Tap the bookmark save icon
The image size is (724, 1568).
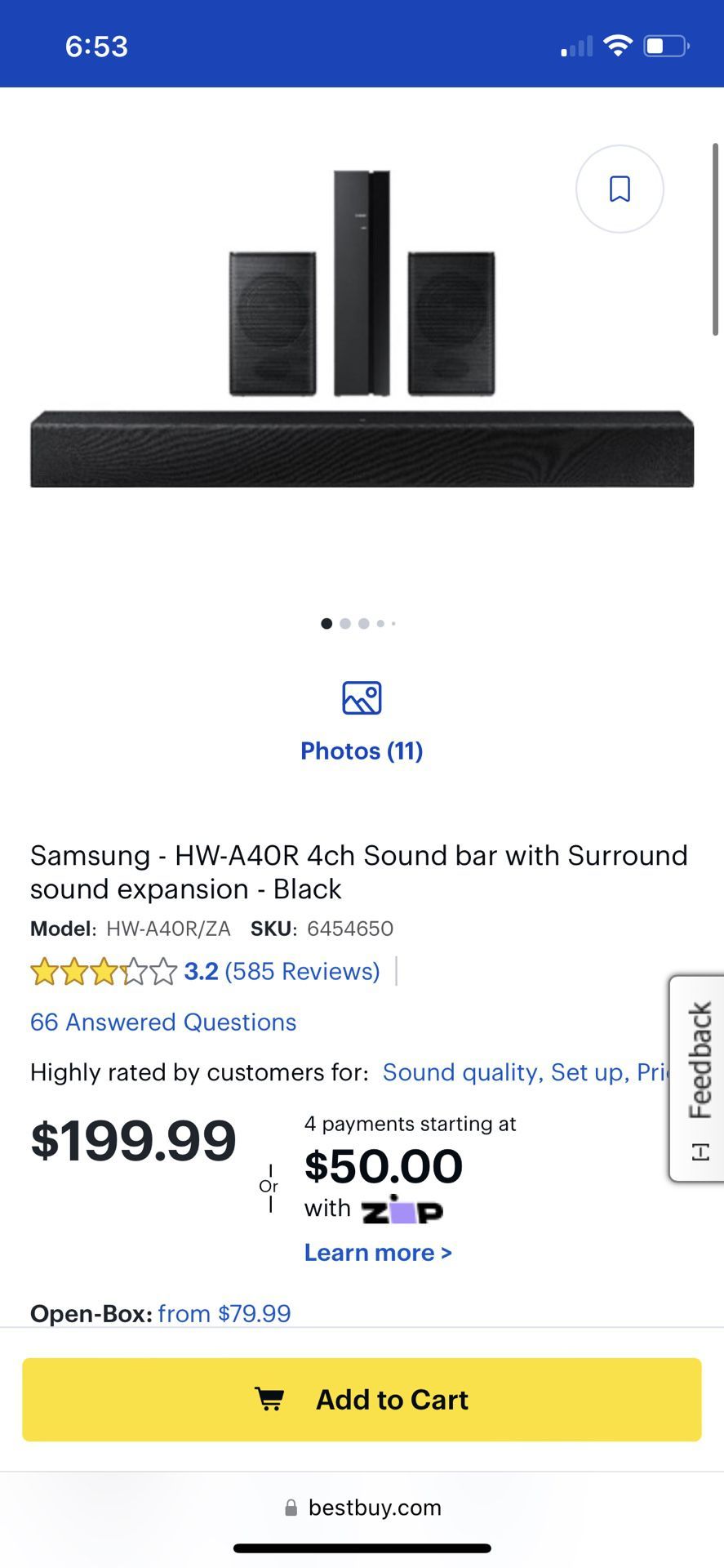tap(620, 189)
